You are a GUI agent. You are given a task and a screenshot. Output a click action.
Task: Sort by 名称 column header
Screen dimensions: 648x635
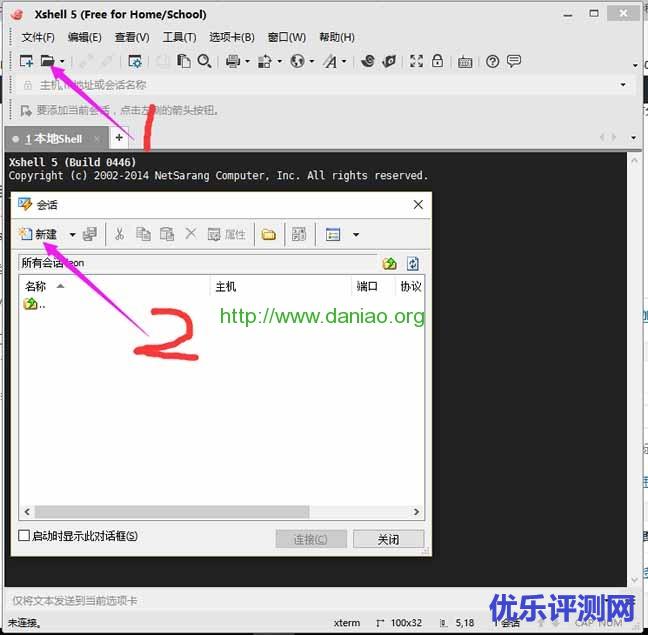pyautogui.click(x=114, y=286)
